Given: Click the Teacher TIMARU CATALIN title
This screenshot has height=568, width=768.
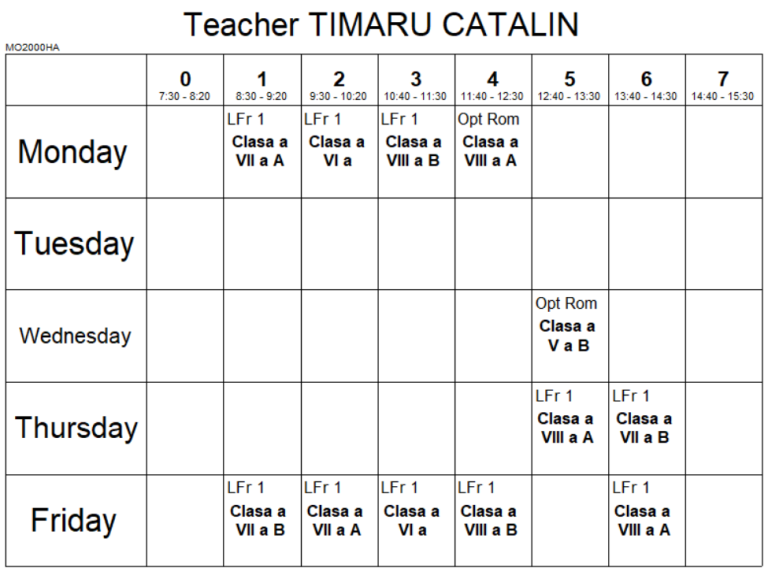Looking at the screenshot, I should (x=382, y=24).
